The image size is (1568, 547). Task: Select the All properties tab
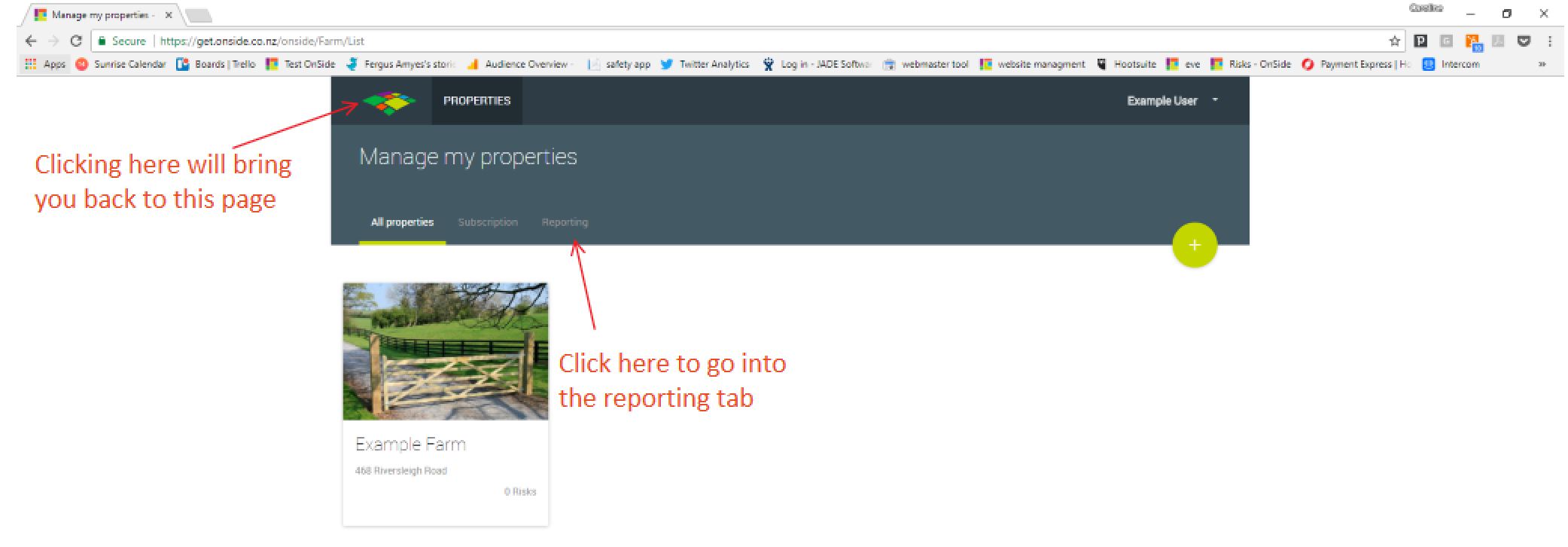[x=402, y=222]
